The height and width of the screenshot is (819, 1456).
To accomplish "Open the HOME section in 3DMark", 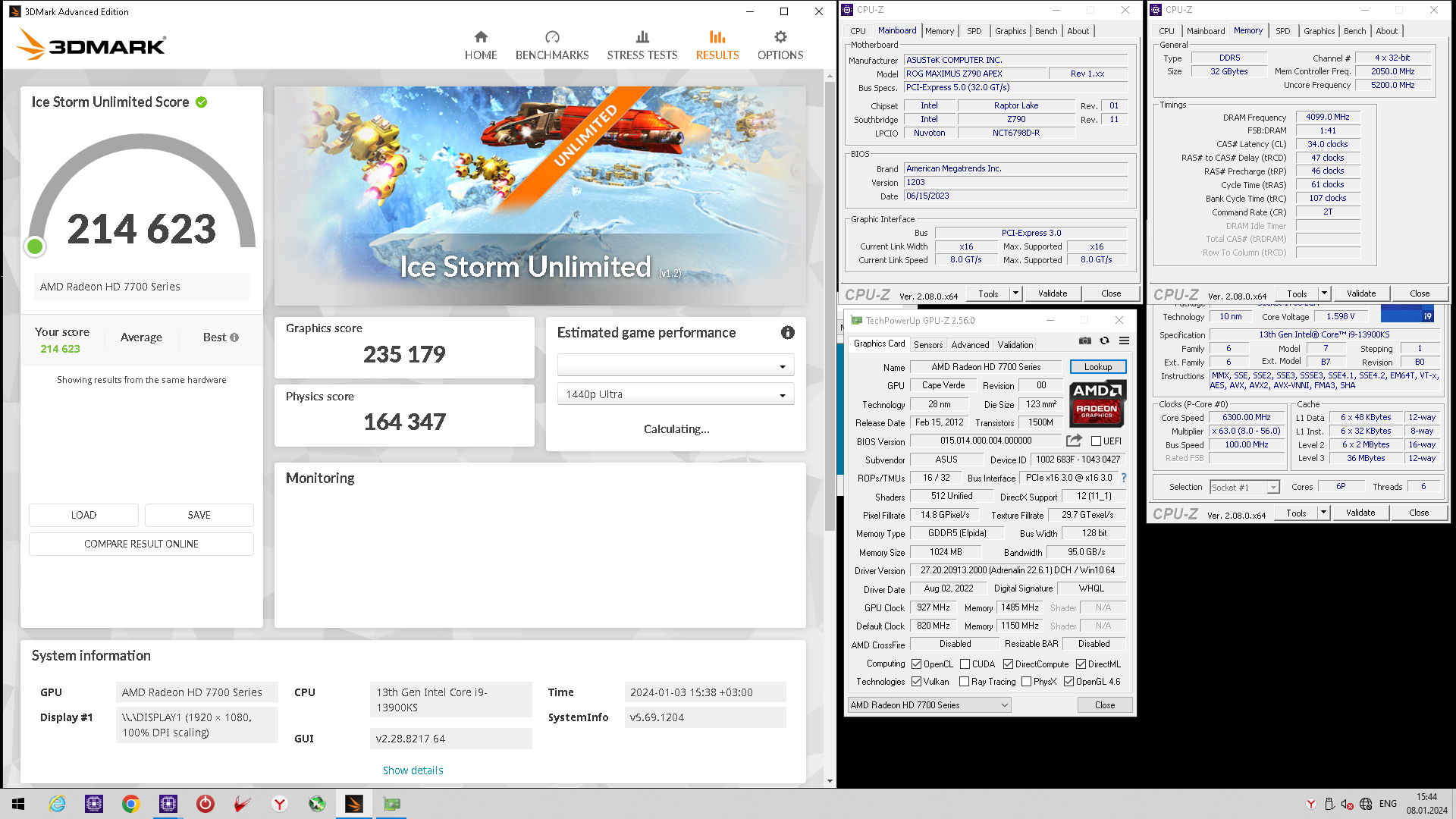I will pos(481,45).
